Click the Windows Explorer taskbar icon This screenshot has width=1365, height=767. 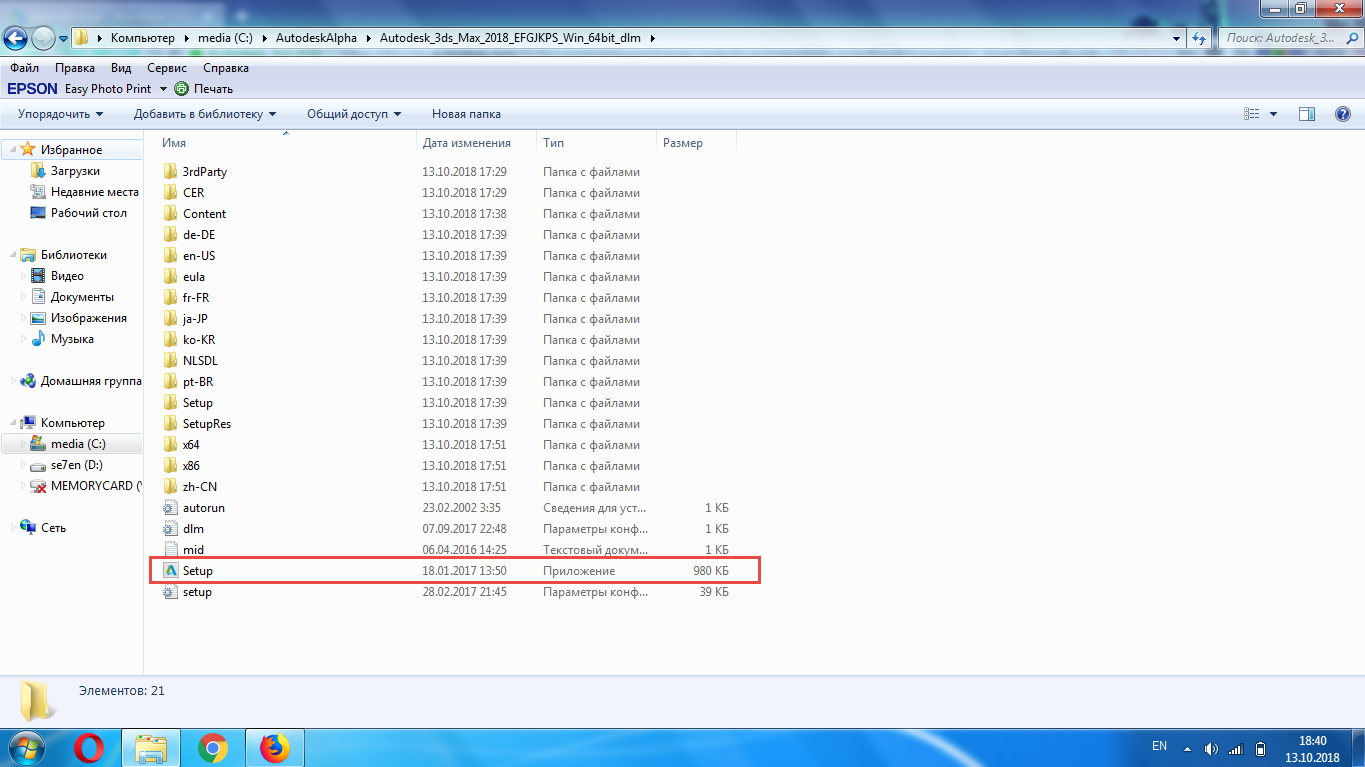tap(151, 748)
